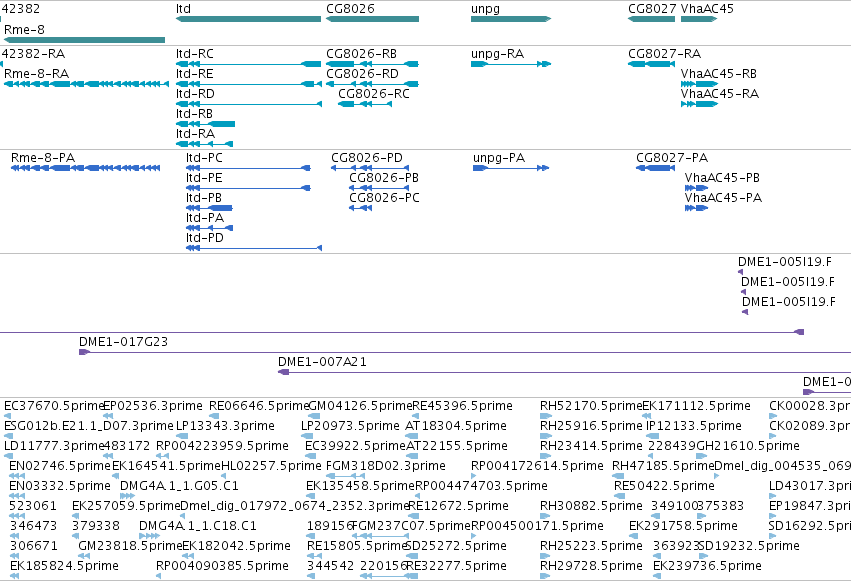Screen dimensions: 851x581
Task: Click EST EK171112.5prime
Action: point(646,416)
